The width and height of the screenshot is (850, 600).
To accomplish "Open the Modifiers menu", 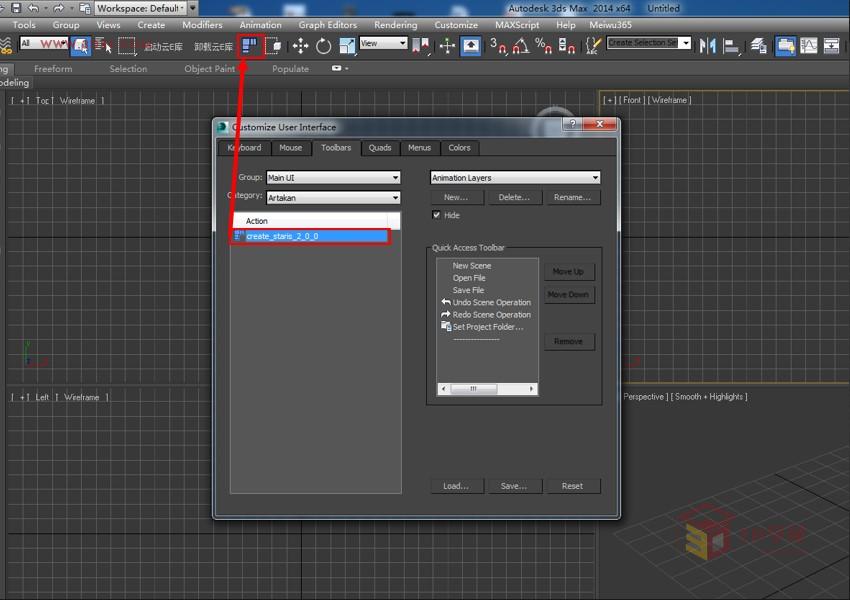I will click(x=202, y=25).
